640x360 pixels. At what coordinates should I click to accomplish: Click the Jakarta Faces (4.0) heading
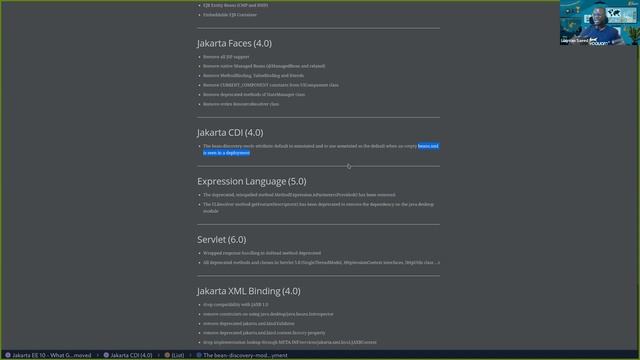pos(234,43)
